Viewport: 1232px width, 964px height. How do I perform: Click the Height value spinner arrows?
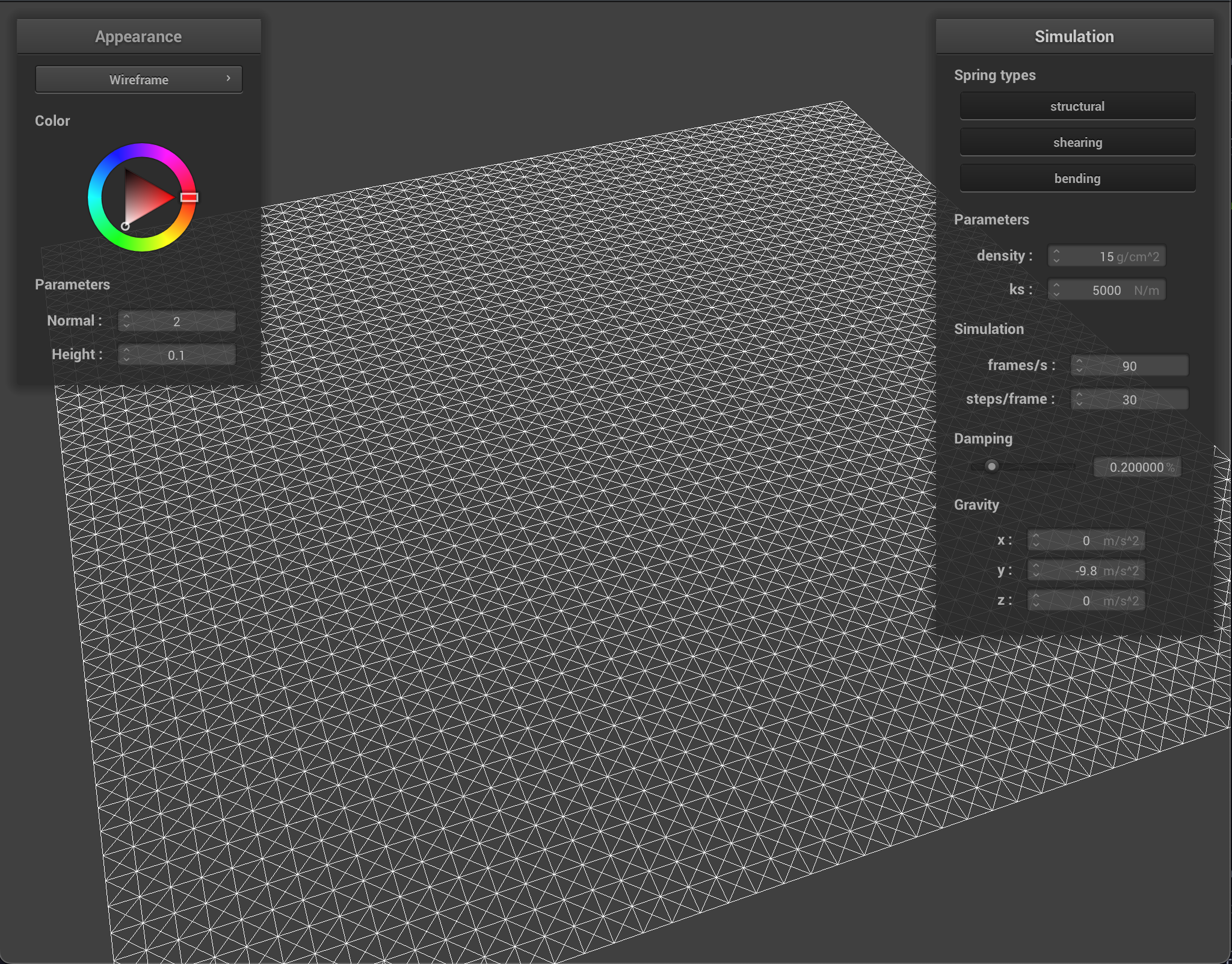pyautogui.click(x=126, y=355)
